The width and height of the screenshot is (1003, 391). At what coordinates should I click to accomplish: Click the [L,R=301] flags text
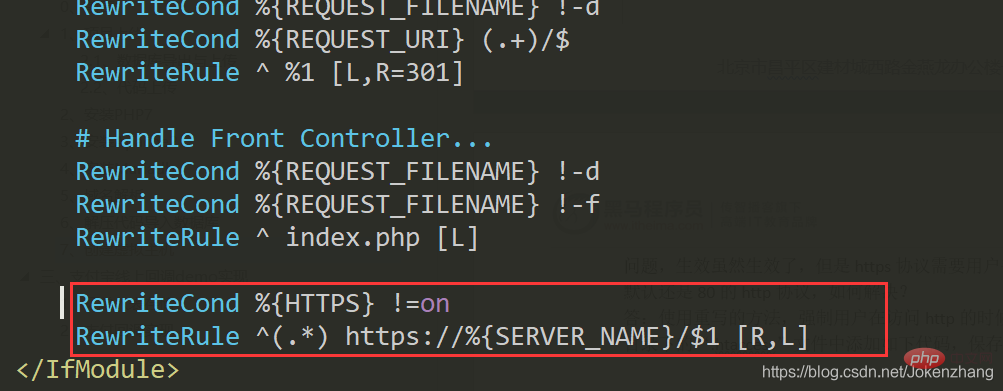pos(397,73)
